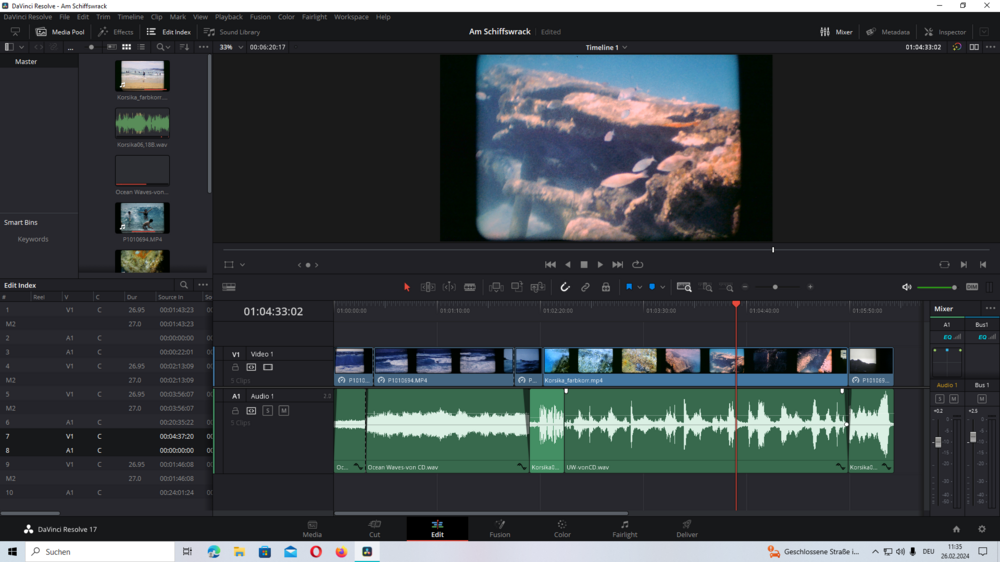This screenshot has height=562, width=1000.
Task: Mute the Audio 1 track
Action: (284, 411)
